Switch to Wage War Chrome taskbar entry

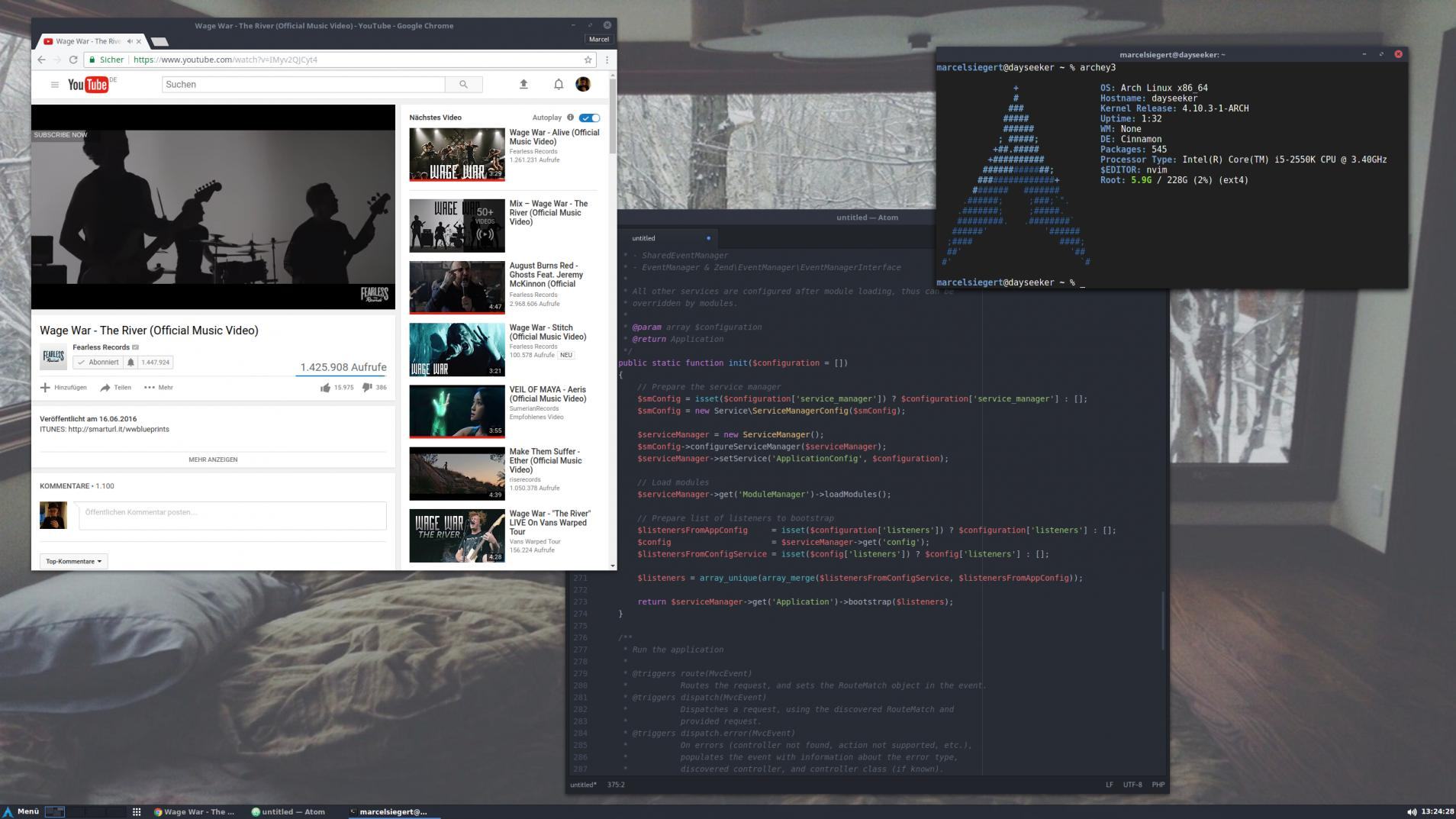[195, 812]
